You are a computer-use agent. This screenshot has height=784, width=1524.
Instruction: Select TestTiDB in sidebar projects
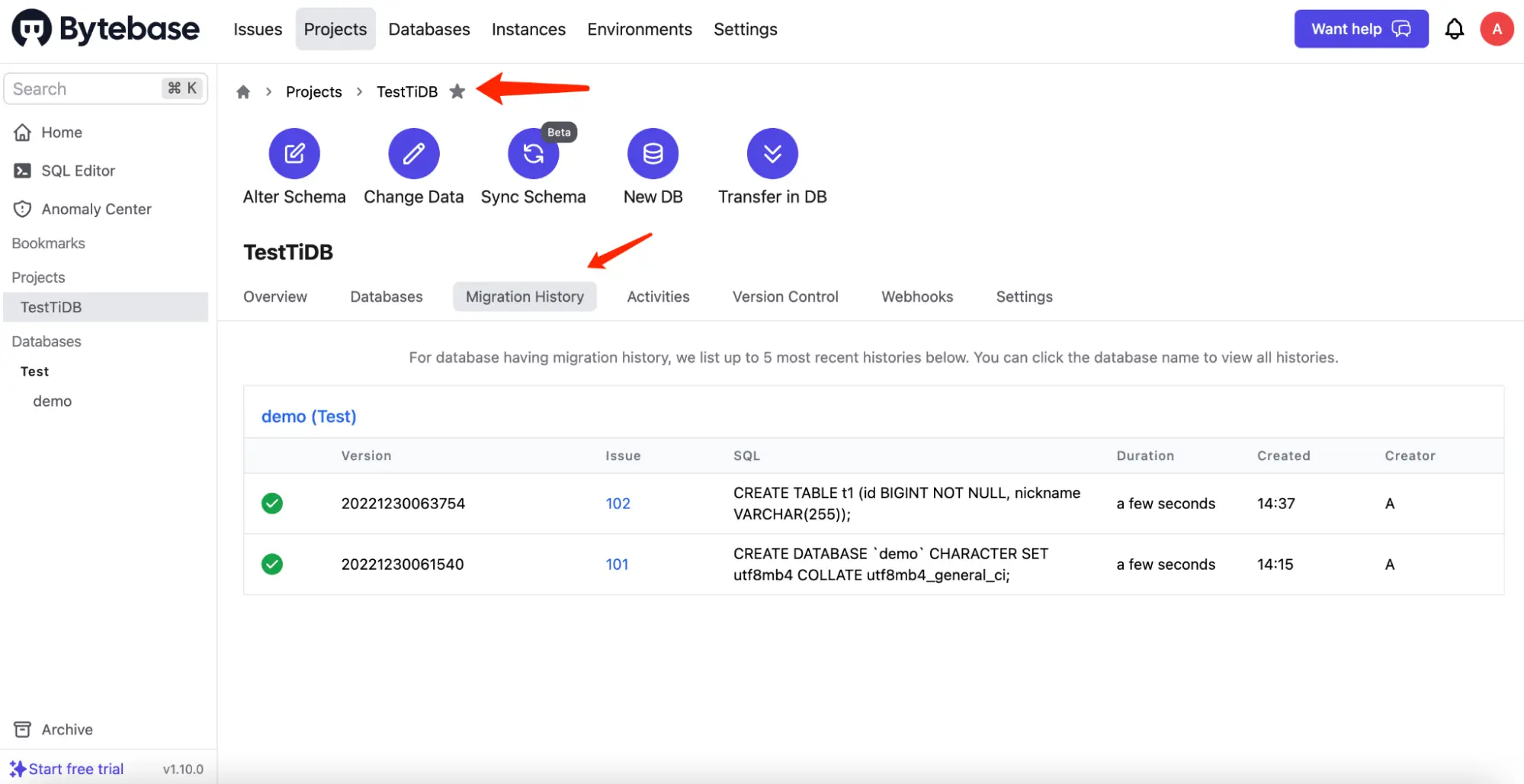pyautogui.click(x=105, y=307)
